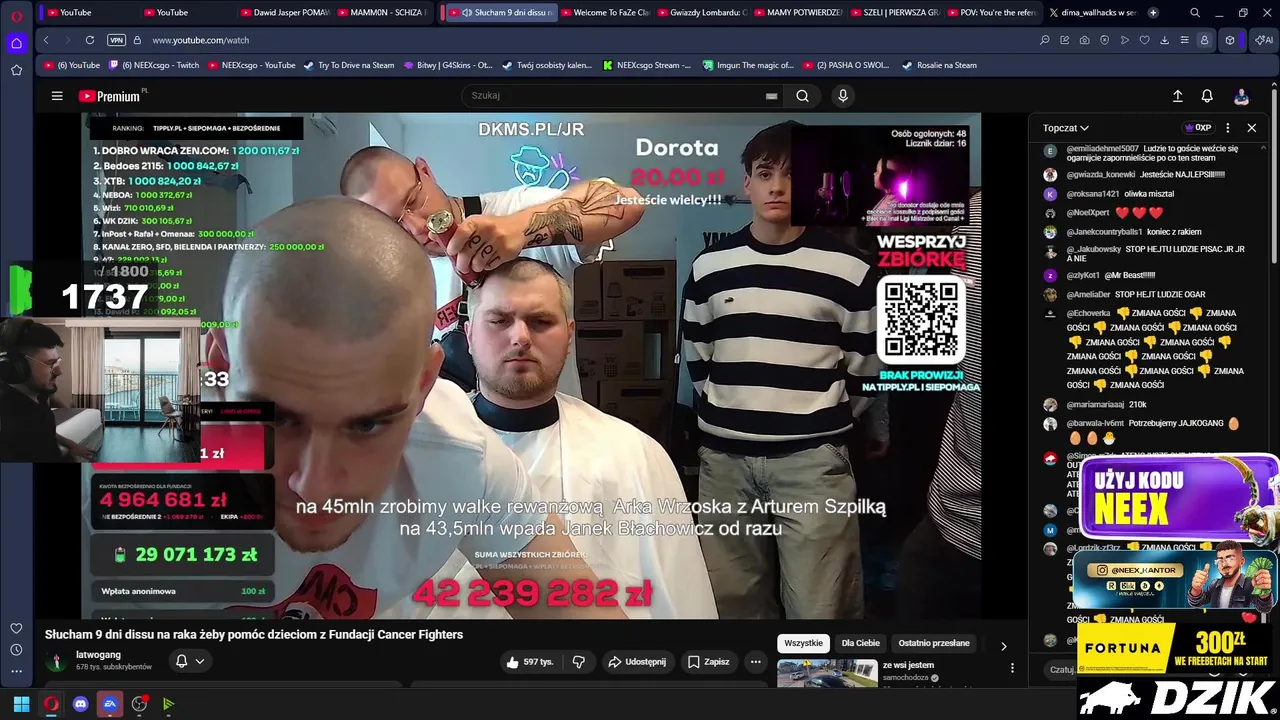Screen dimensions: 1280x720
Task: Open Opera sidebar home workspace icon
Action: pos(16,43)
